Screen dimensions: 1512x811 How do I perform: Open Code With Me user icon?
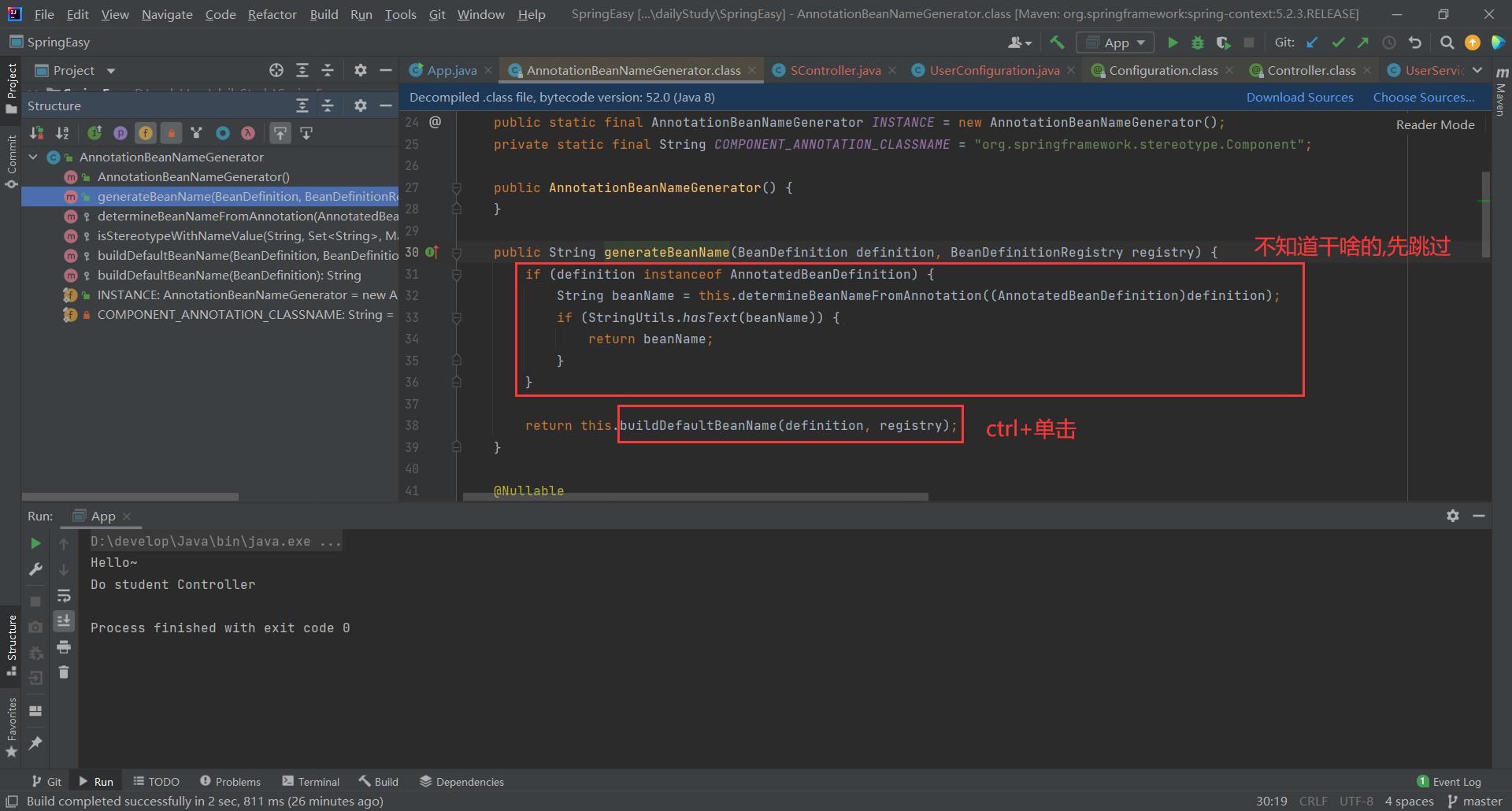click(1020, 43)
